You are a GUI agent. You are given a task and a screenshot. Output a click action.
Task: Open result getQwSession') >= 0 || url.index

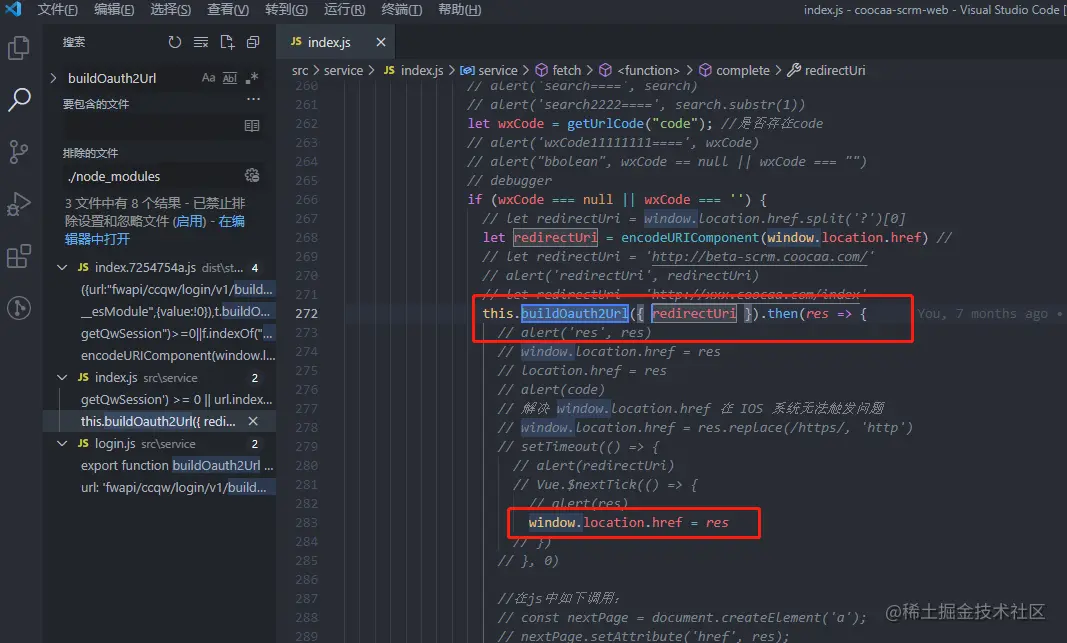(176, 399)
